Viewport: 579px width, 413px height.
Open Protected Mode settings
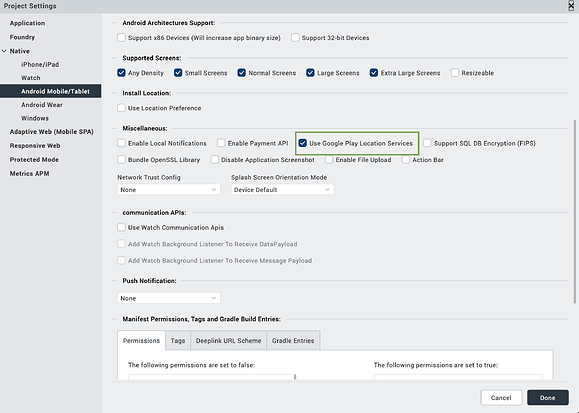[x=34, y=160]
